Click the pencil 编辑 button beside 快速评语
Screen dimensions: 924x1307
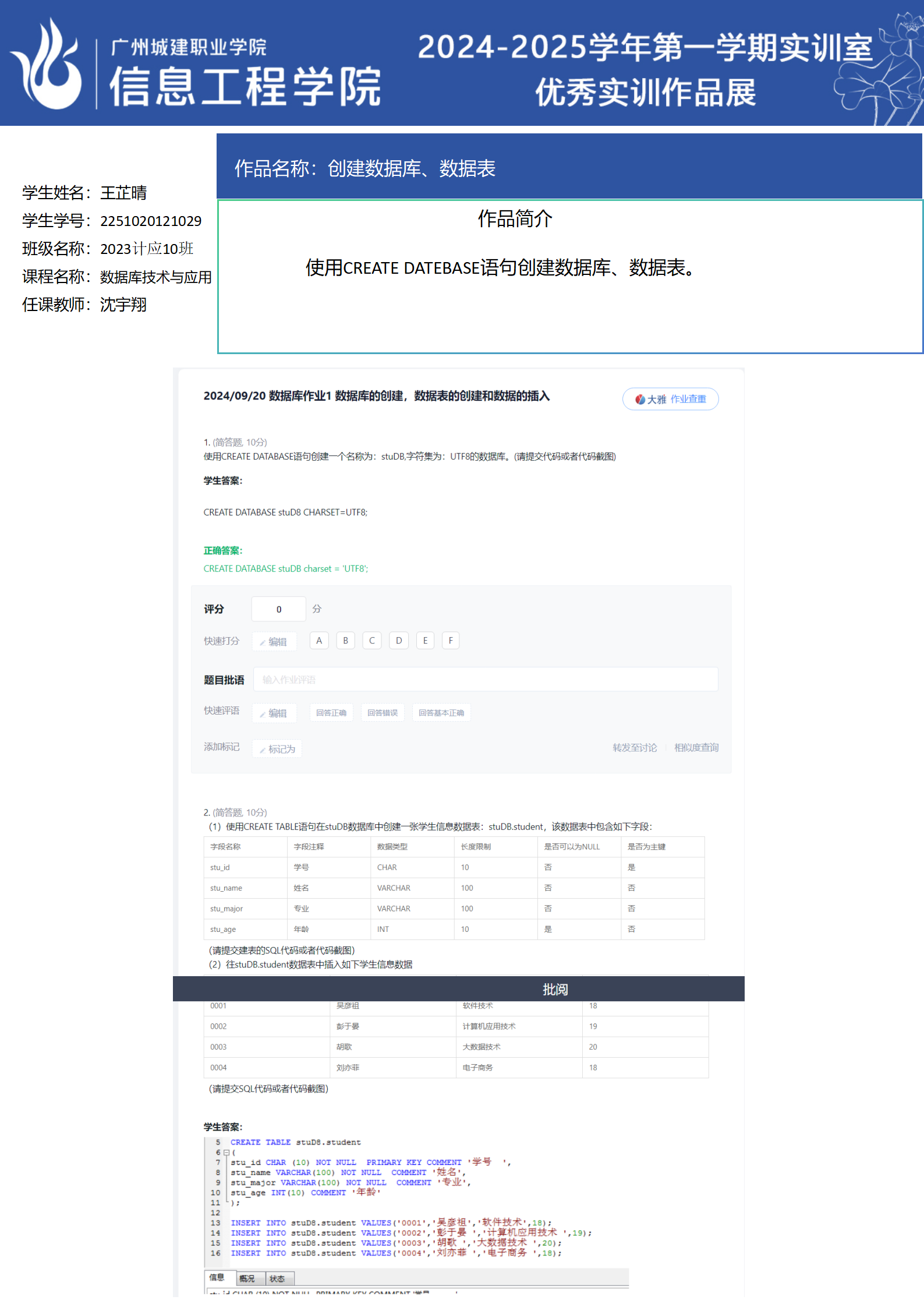[274, 713]
